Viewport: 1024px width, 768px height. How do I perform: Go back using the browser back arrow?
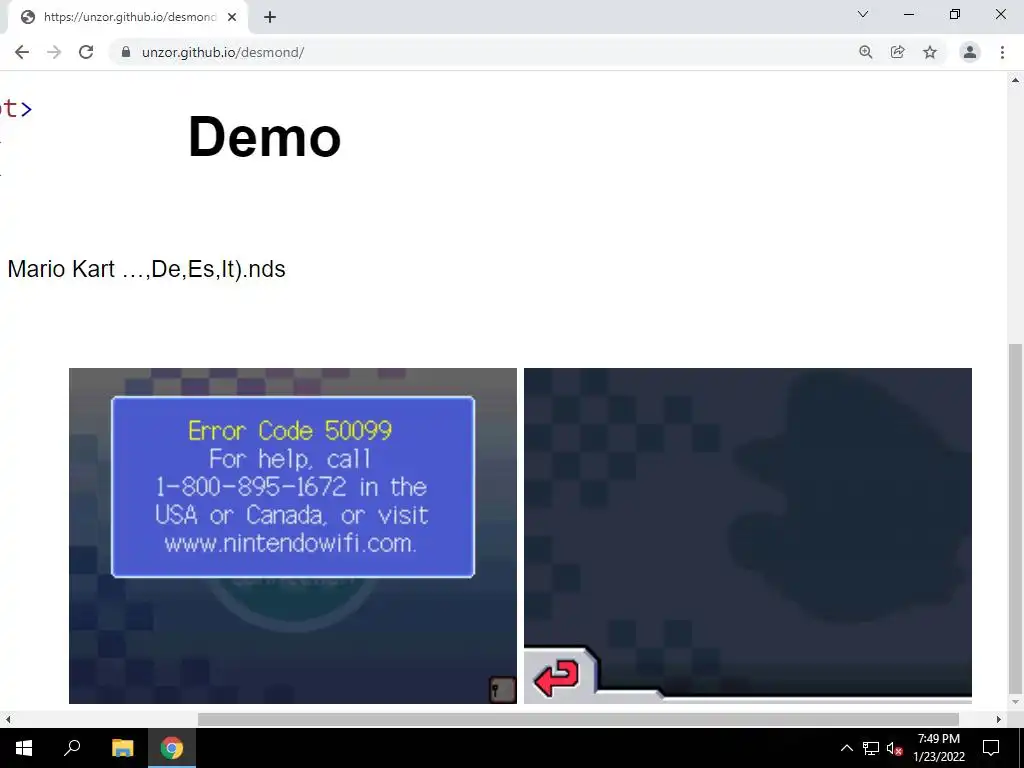[x=22, y=52]
